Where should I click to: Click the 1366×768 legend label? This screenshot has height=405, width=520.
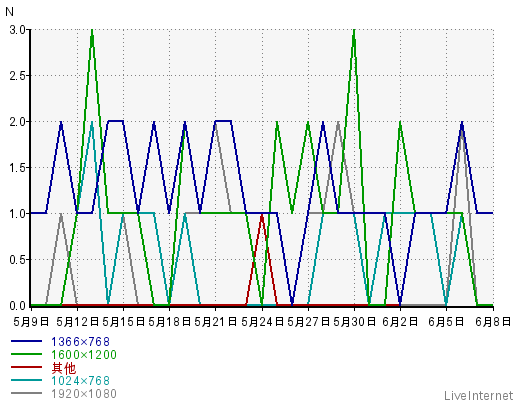point(80,342)
